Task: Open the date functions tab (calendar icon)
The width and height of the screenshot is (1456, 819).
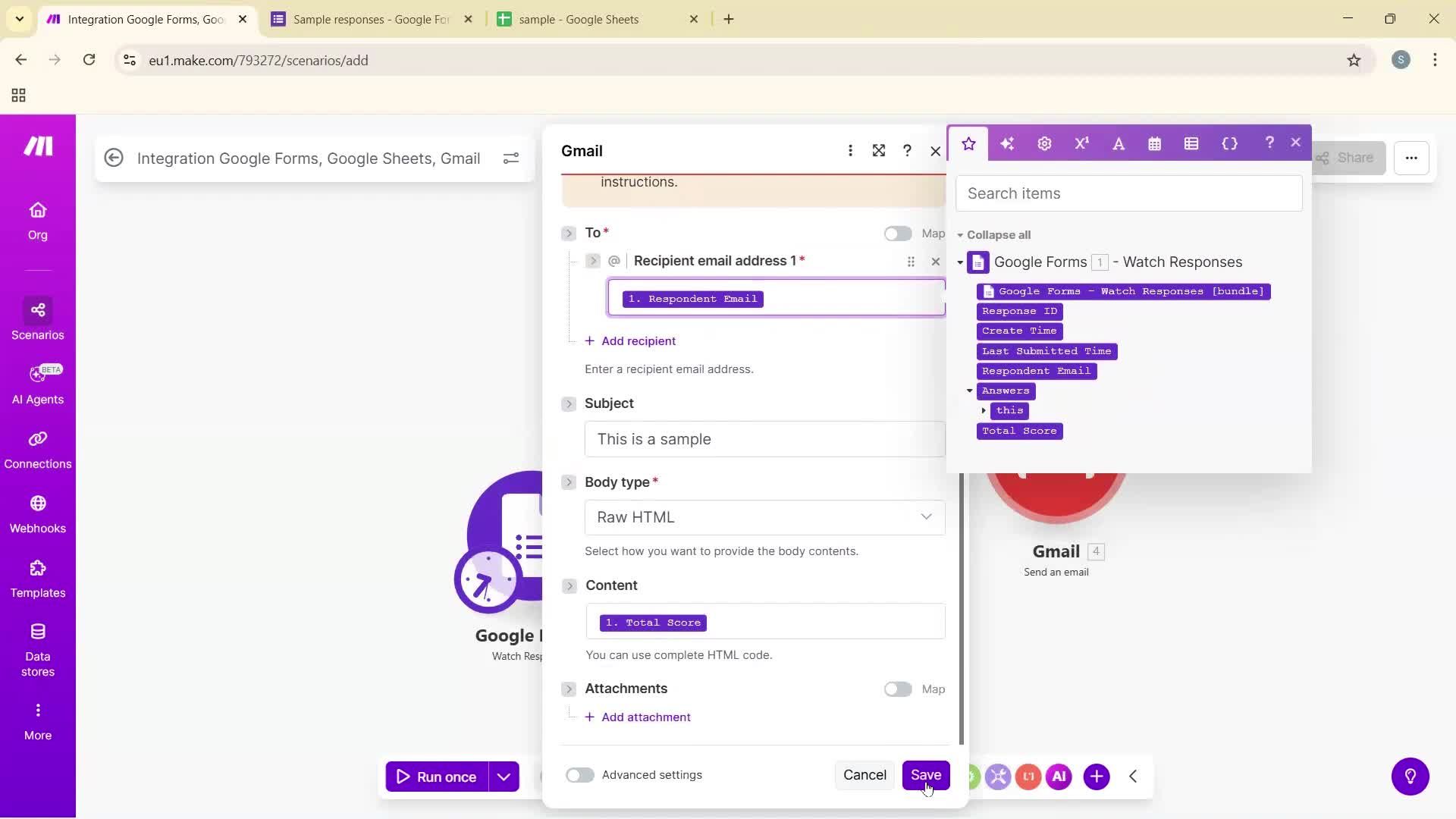Action: [x=1154, y=143]
